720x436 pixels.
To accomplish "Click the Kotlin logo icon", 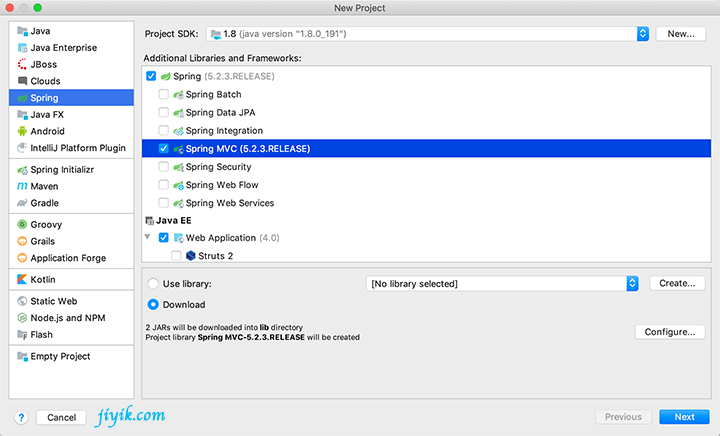I will point(22,279).
